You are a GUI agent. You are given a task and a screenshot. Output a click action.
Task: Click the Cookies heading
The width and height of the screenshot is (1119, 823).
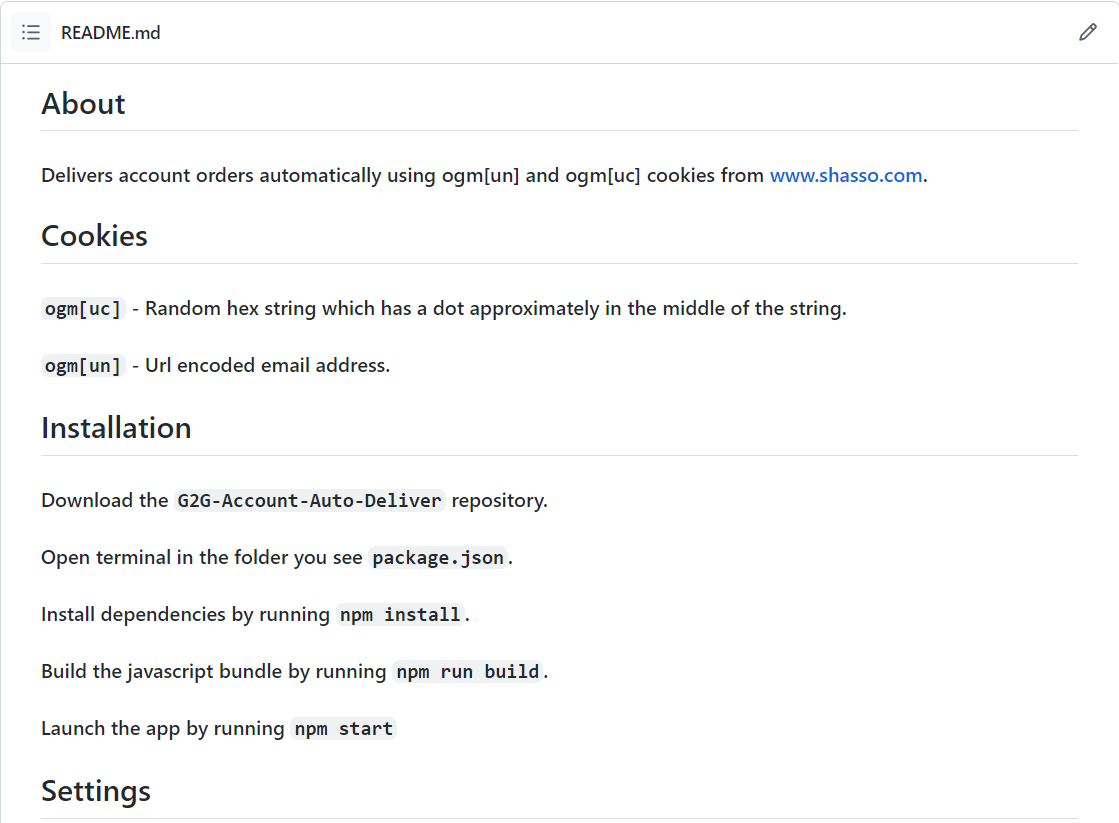(x=94, y=236)
